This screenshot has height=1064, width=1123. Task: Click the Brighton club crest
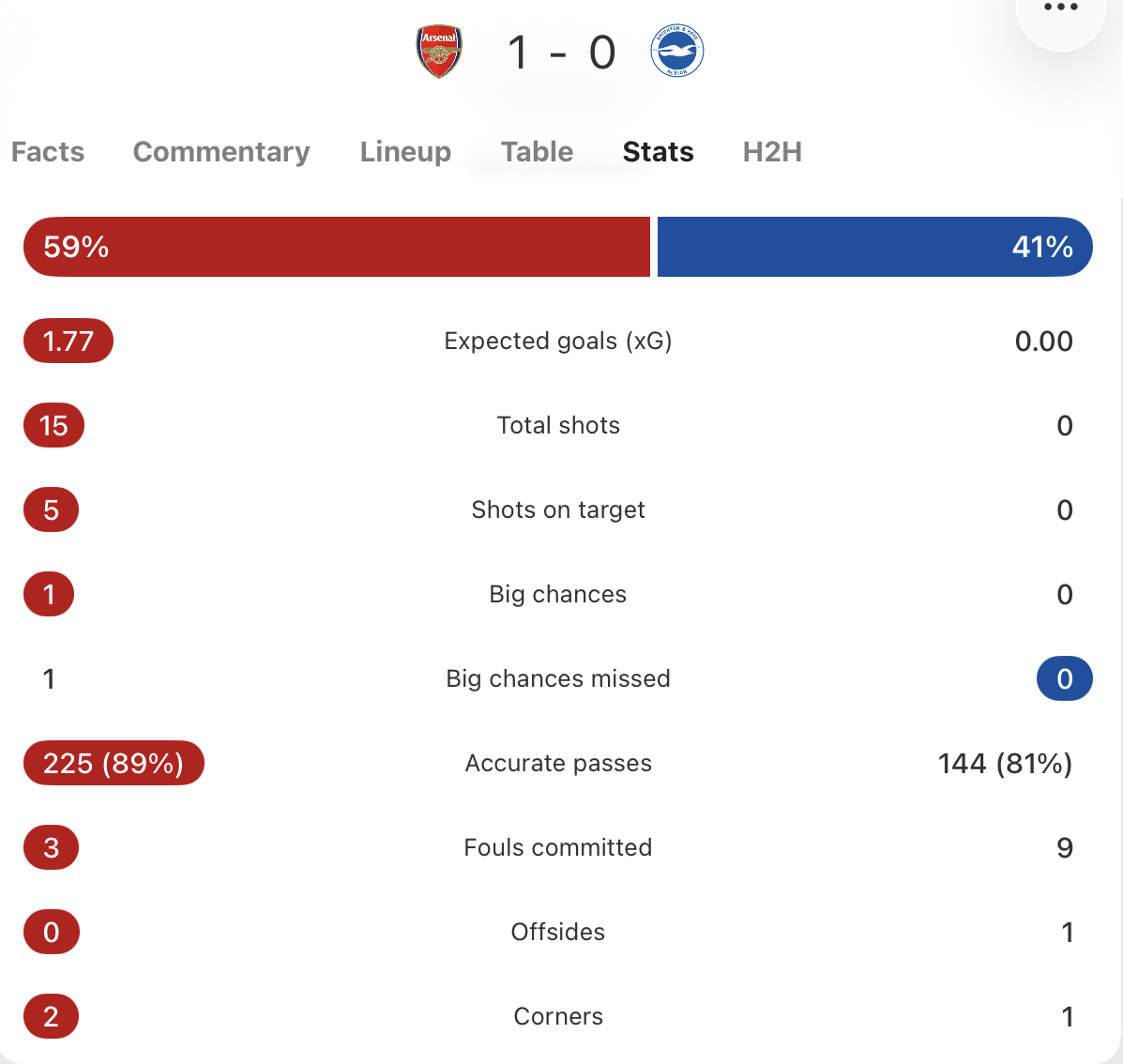coord(676,52)
